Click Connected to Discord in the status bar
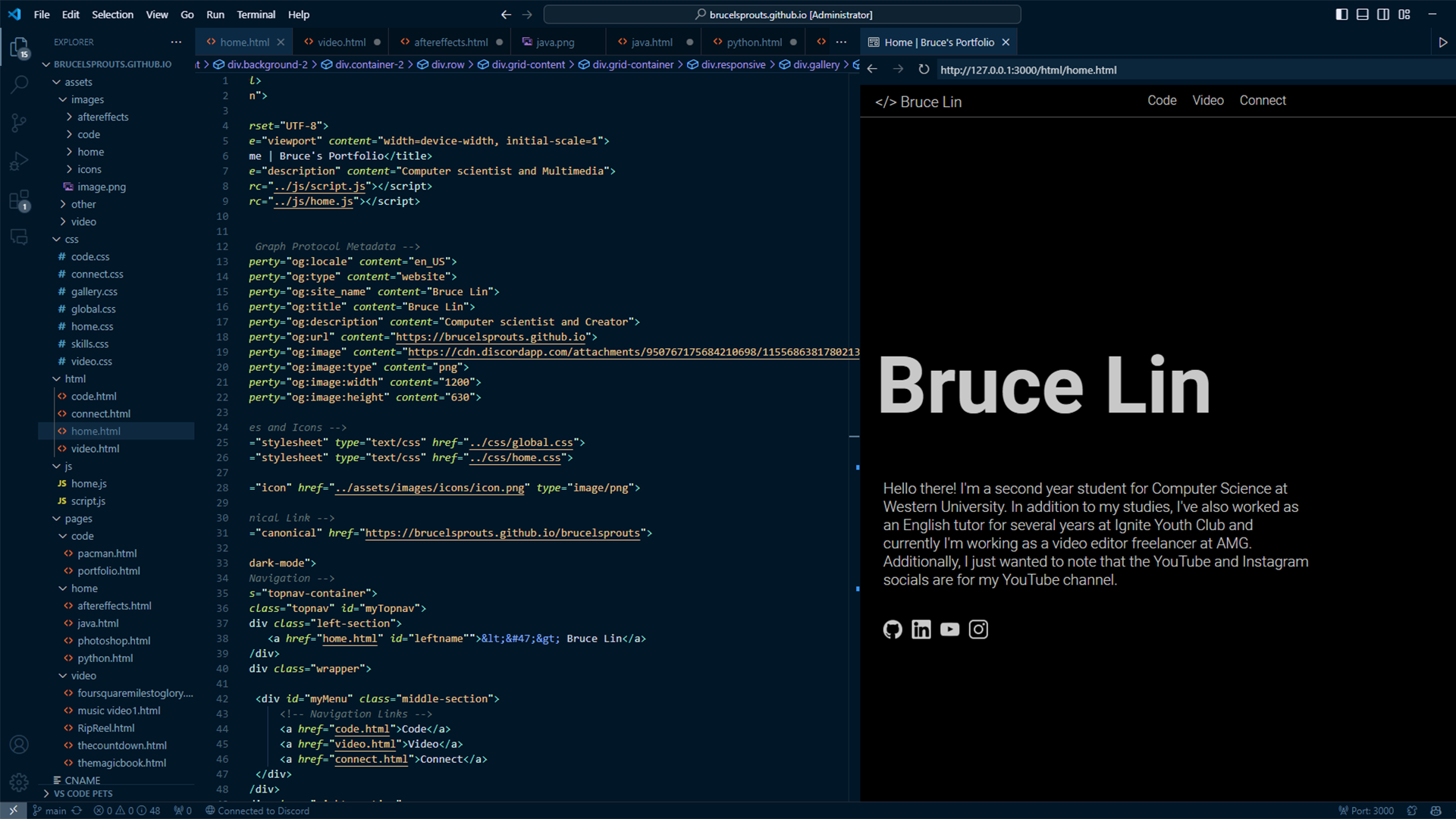The height and width of the screenshot is (819, 1456). 257,810
